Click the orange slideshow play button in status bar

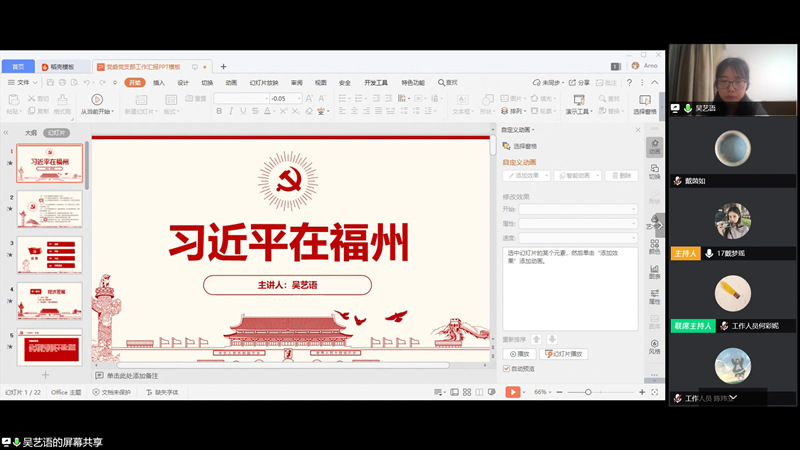pyautogui.click(x=512, y=392)
